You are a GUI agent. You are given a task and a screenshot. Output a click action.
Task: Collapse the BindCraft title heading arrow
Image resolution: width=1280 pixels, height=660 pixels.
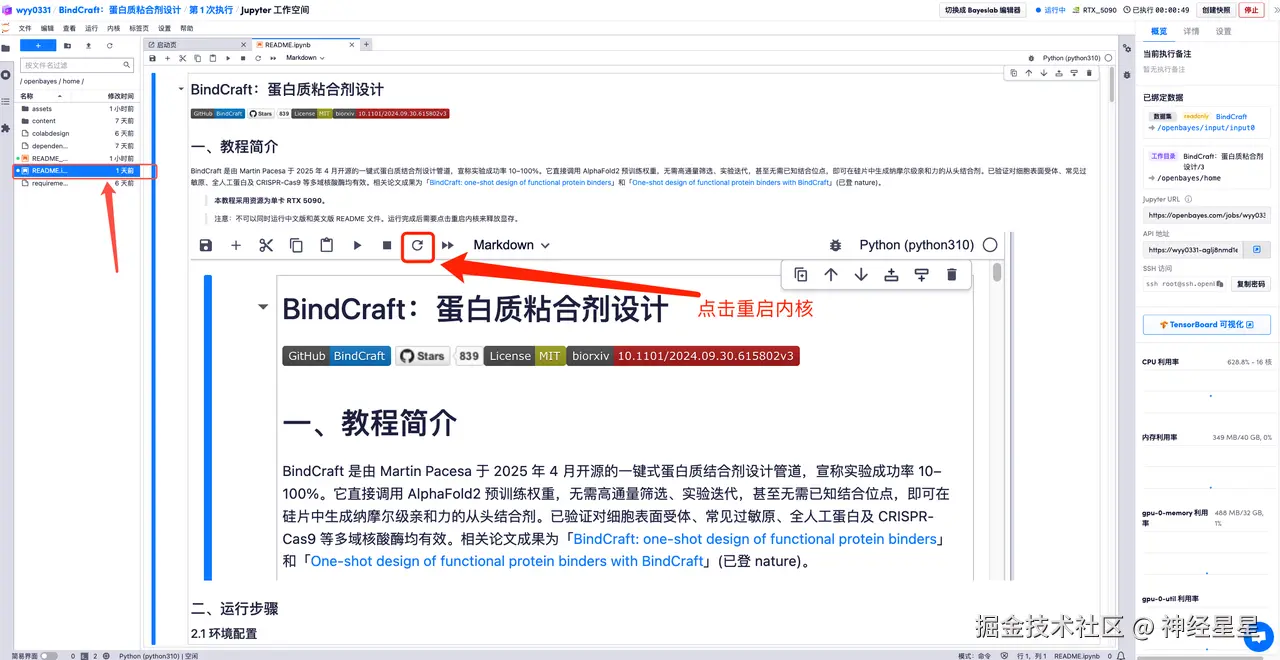tap(181, 89)
